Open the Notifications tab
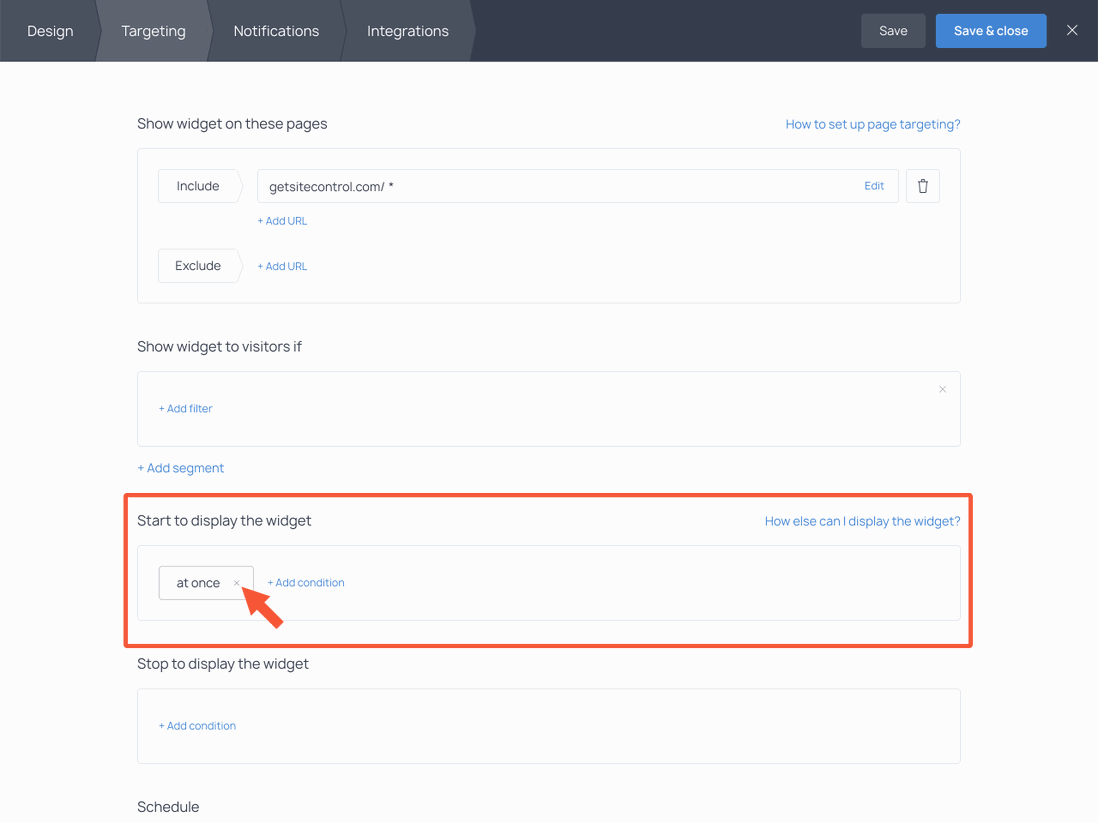The height and width of the screenshot is (823, 1098). [x=275, y=31]
